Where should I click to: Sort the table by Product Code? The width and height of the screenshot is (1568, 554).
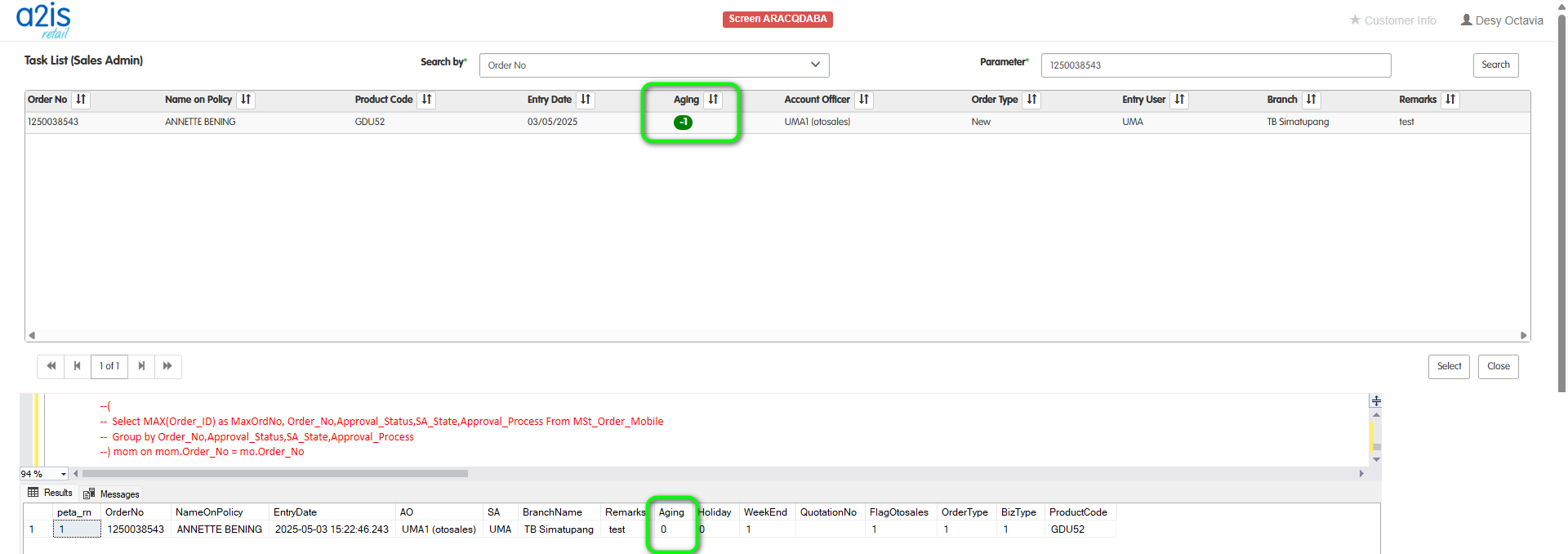(426, 100)
